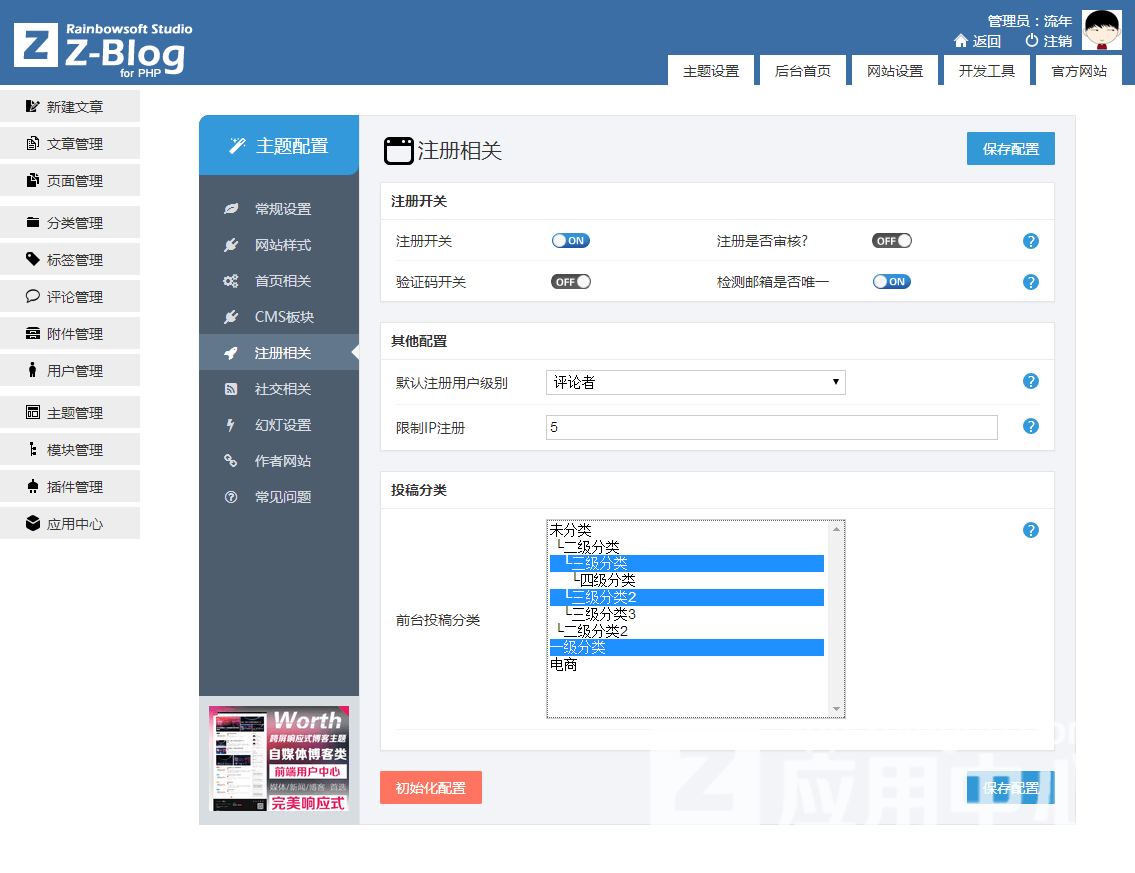The width and height of the screenshot is (1135, 873).
Task: Open the 默认注册用户级别 dropdown
Action: (696, 382)
